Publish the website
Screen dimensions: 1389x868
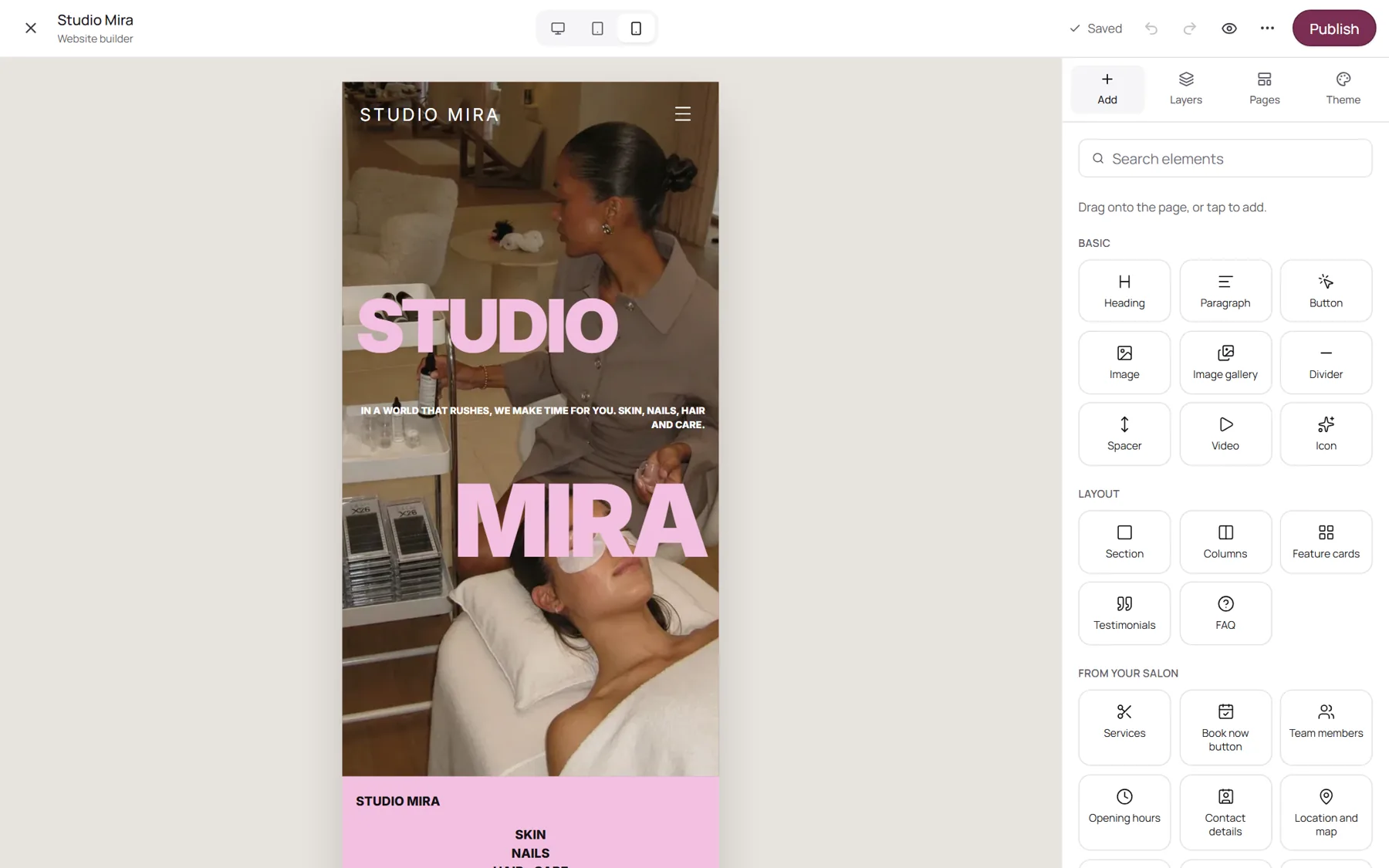[x=1333, y=29]
